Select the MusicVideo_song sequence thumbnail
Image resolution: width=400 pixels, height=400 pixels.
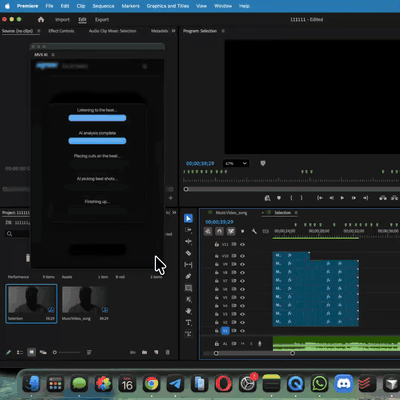[84, 300]
